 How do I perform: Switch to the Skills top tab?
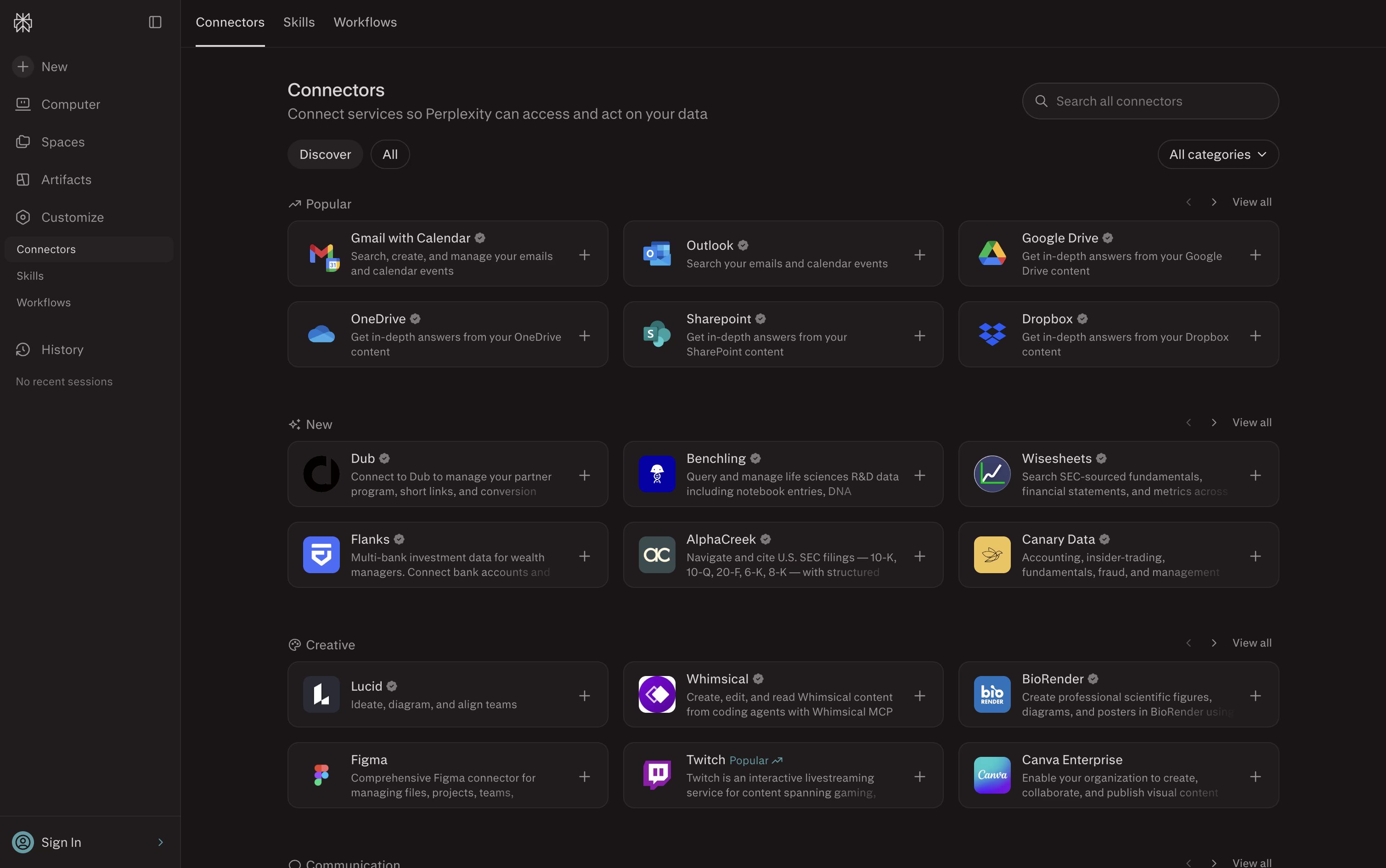(x=299, y=23)
